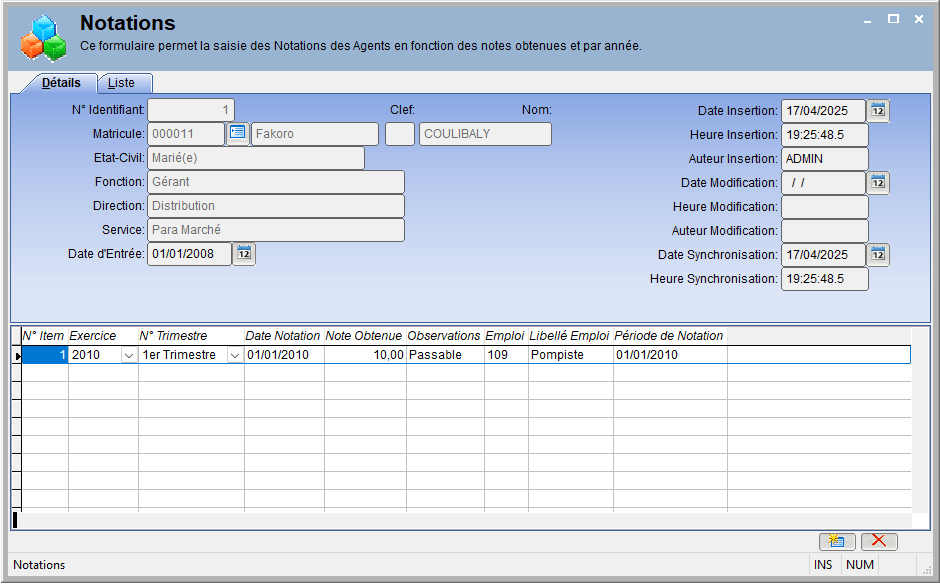Maximize the Notations window
Image resolution: width=940 pixels, height=585 pixels.
click(893, 19)
